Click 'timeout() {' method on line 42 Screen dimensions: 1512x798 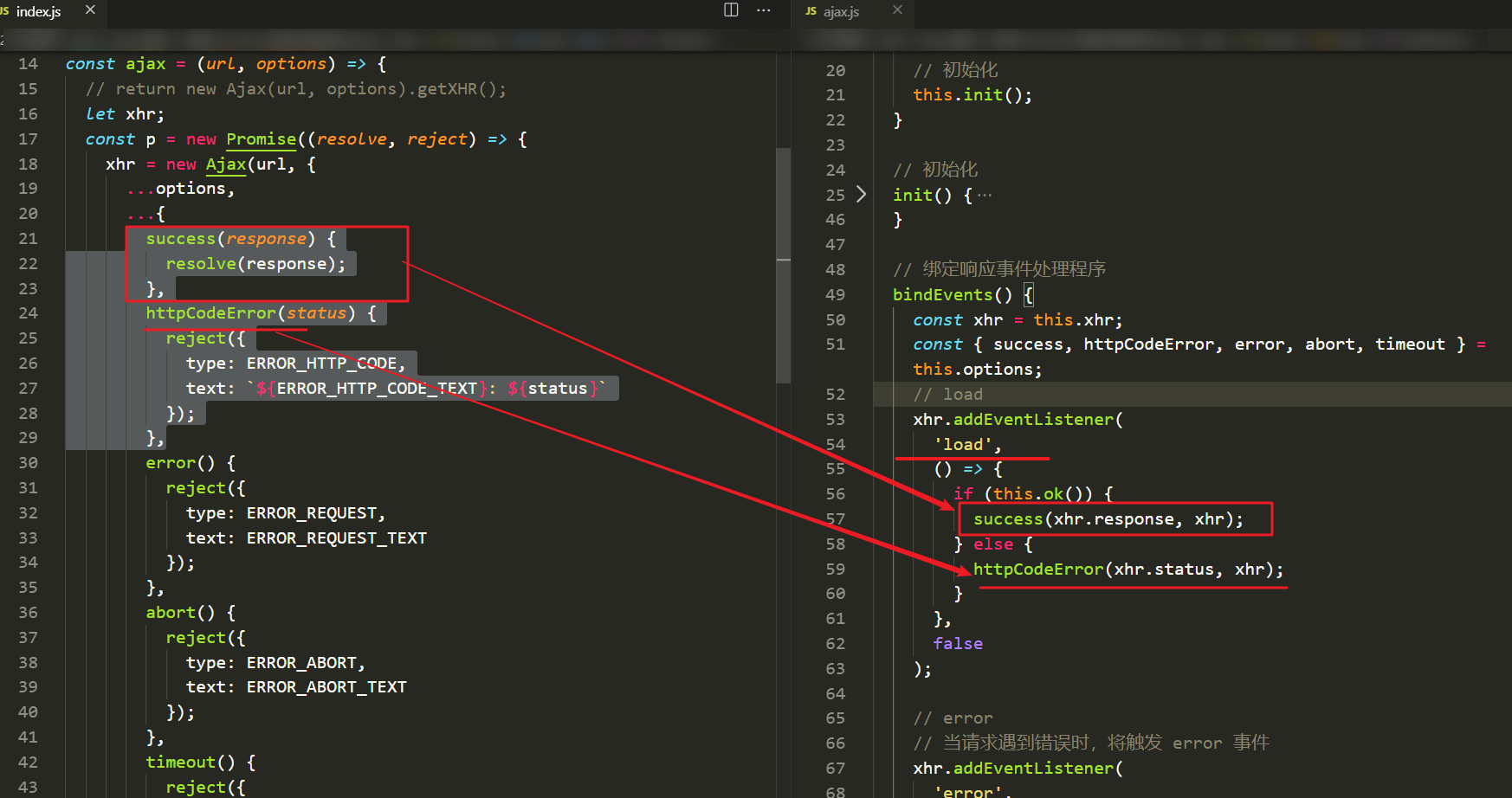click(200, 763)
